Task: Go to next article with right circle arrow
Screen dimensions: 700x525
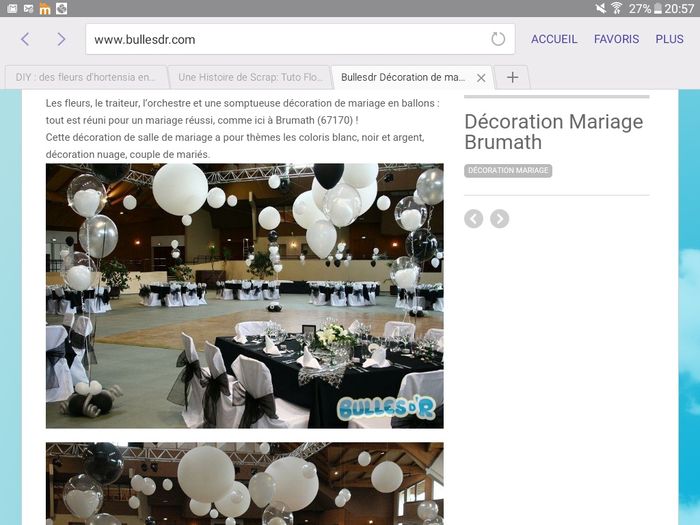Action: 500,219
